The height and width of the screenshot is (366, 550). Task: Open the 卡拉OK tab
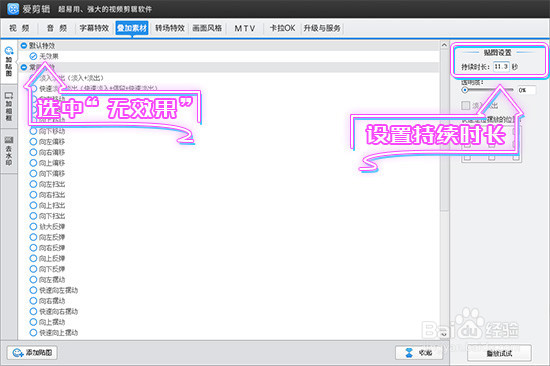coord(282,28)
